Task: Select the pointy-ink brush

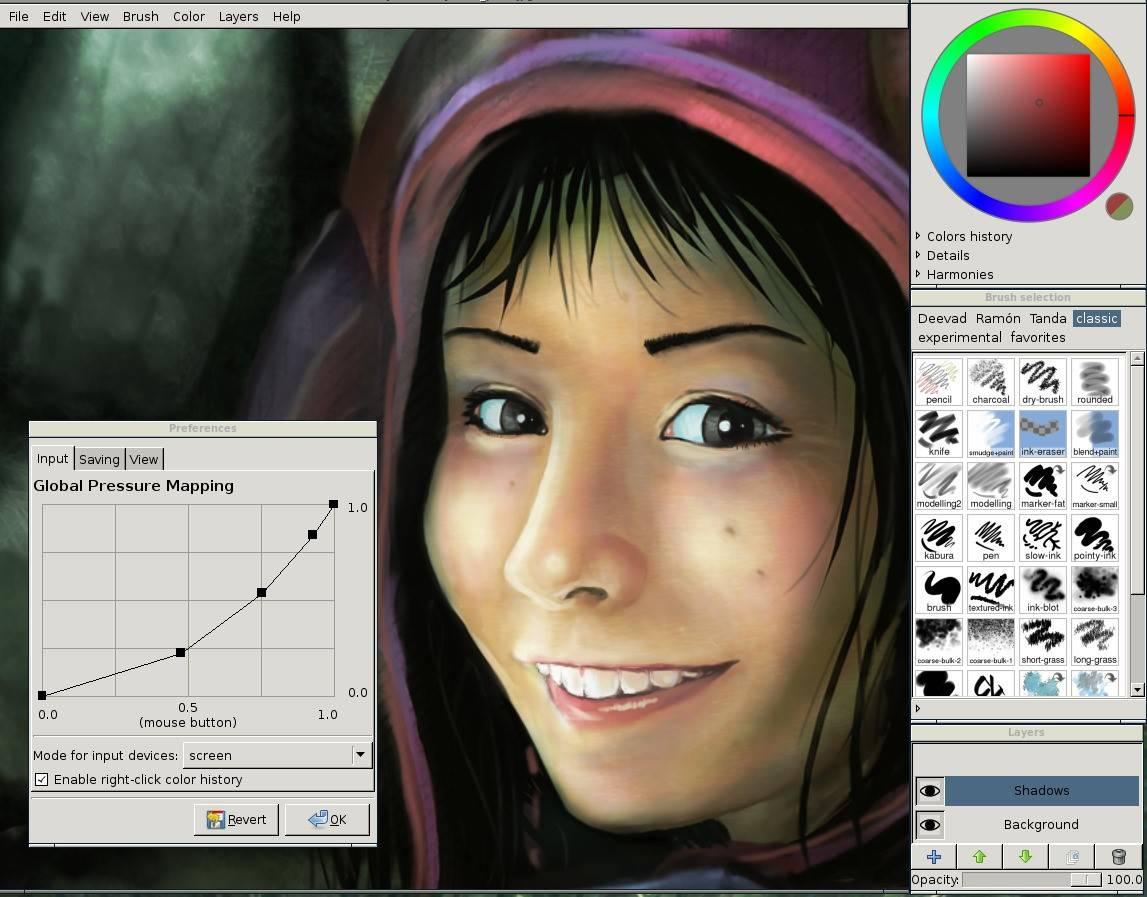Action: pyautogui.click(x=1094, y=538)
